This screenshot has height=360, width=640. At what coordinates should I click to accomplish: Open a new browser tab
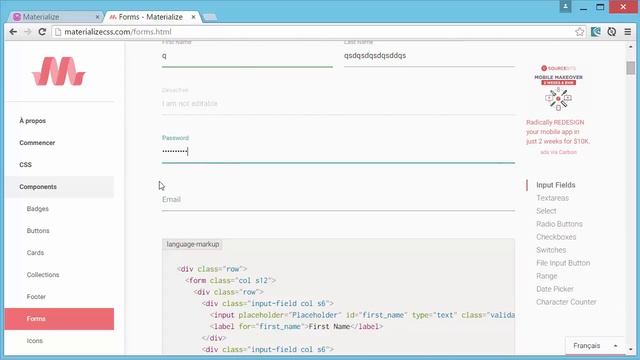pos(210,17)
